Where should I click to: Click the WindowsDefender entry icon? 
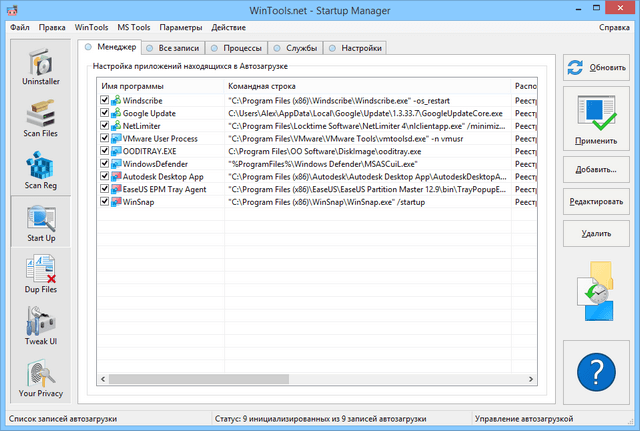[x=116, y=163]
